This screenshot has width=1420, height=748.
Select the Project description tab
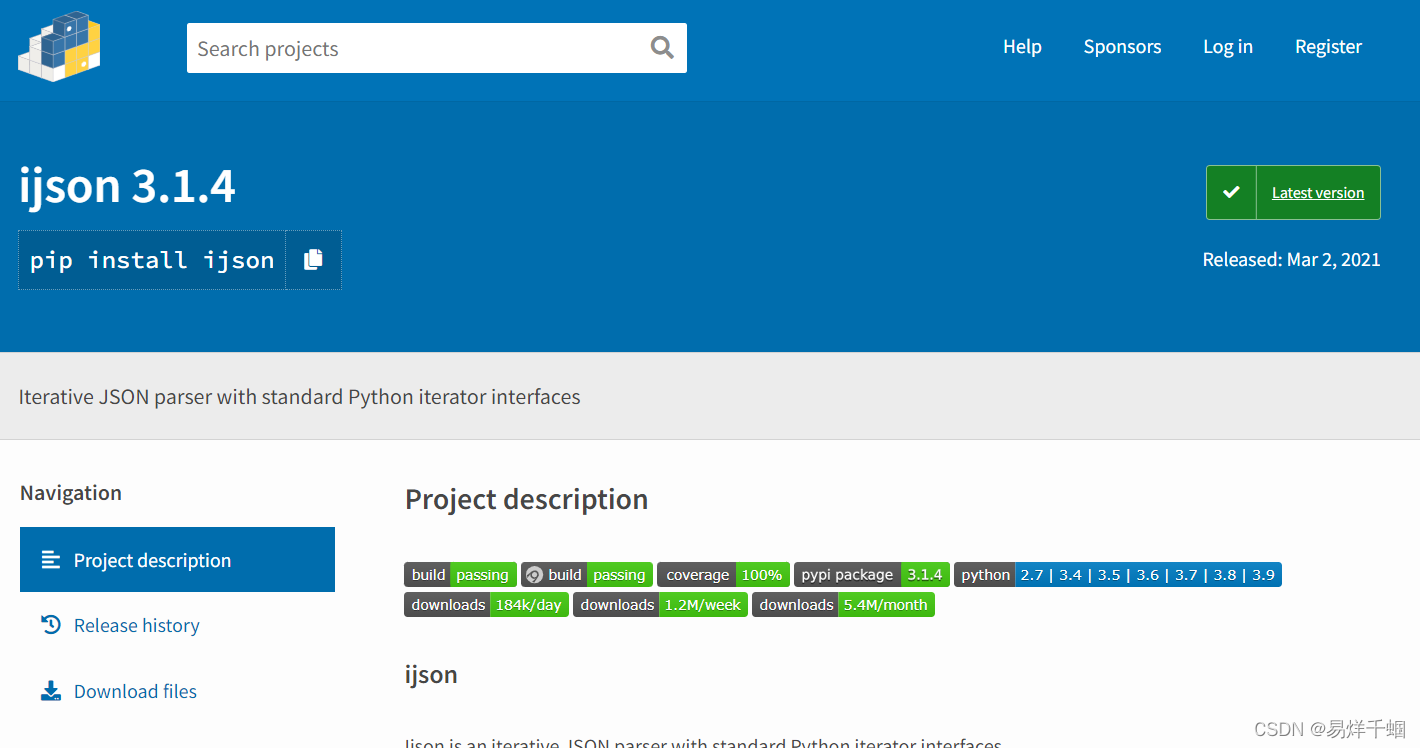click(177, 560)
